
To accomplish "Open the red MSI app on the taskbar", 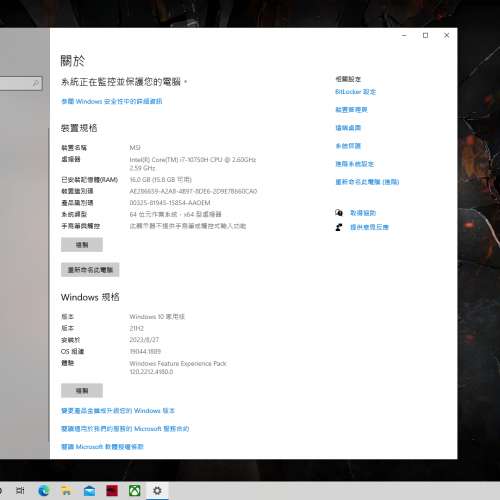I will click(112, 491).
